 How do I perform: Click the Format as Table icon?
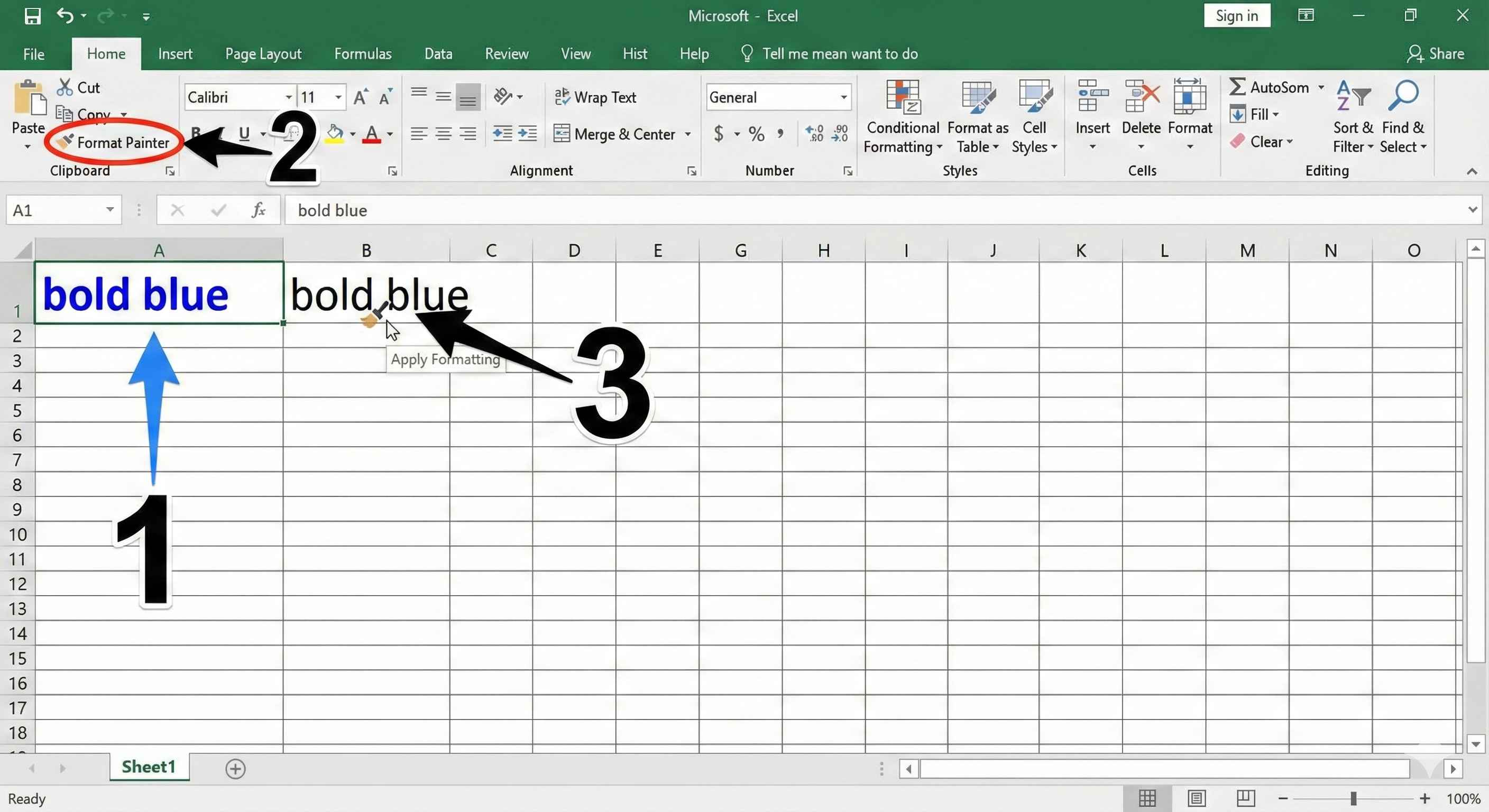tap(978, 97)
